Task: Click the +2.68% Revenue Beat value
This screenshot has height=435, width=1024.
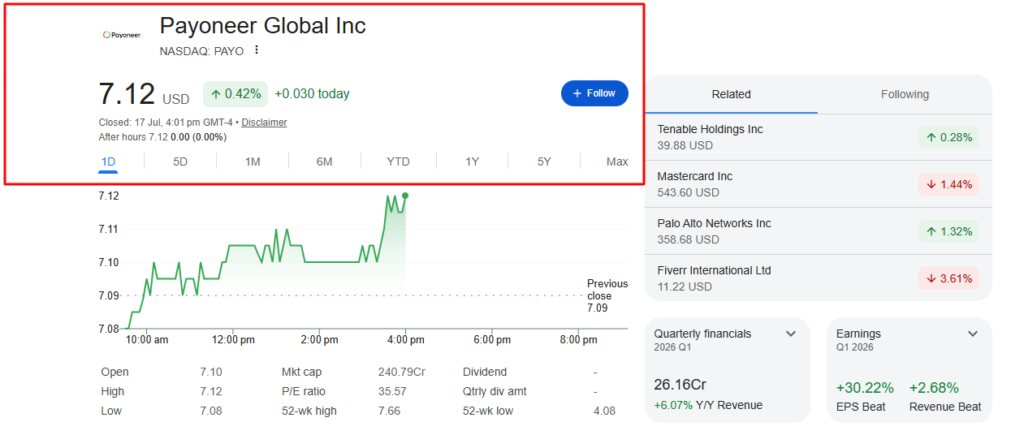Action: coord(934,388)
